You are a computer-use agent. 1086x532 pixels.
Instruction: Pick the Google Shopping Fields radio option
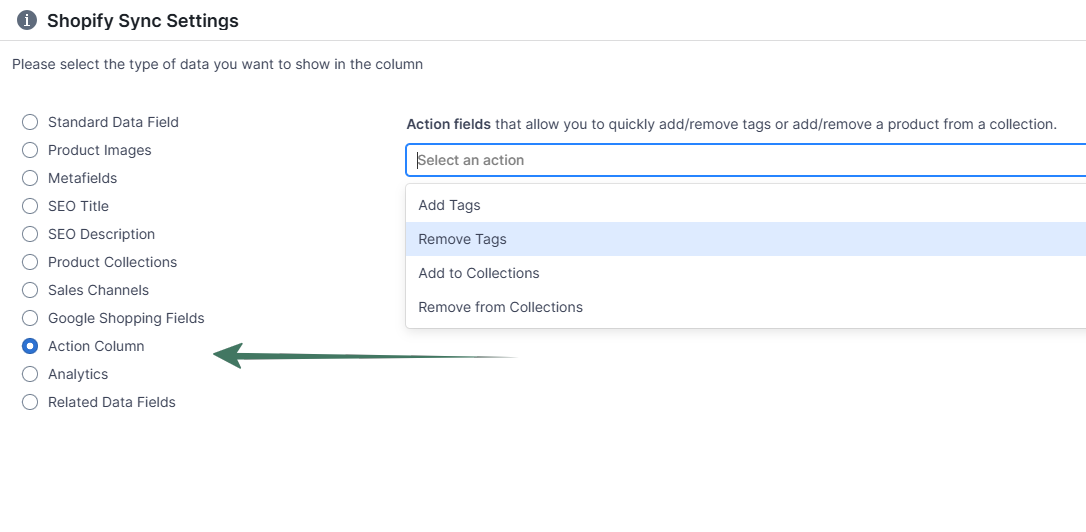point(30,318)
